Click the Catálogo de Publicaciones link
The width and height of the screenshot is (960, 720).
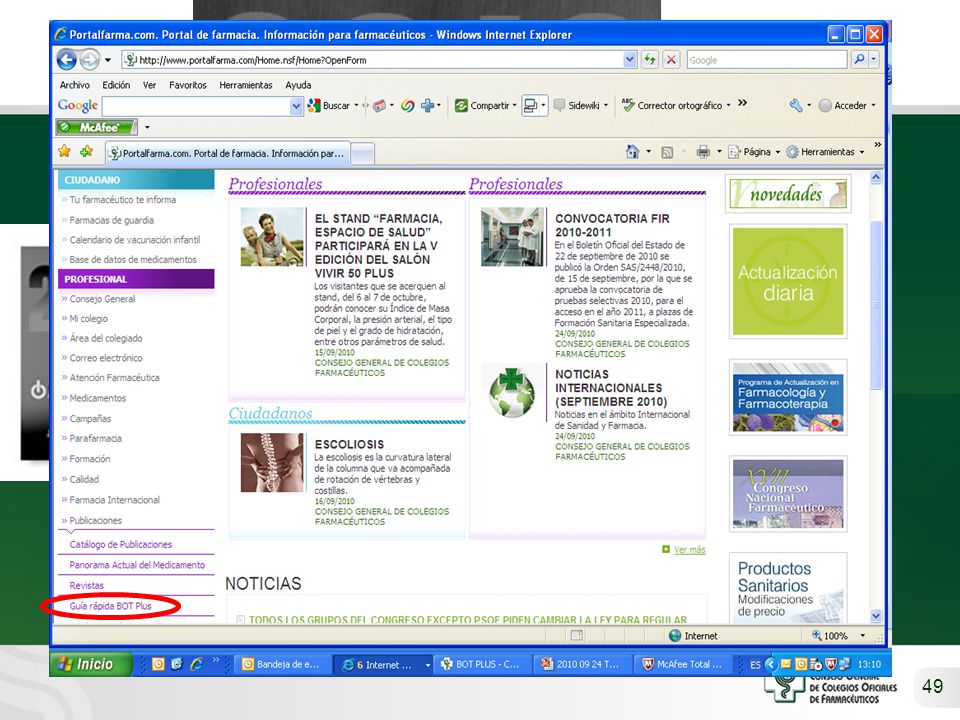(x=121, y=544)
